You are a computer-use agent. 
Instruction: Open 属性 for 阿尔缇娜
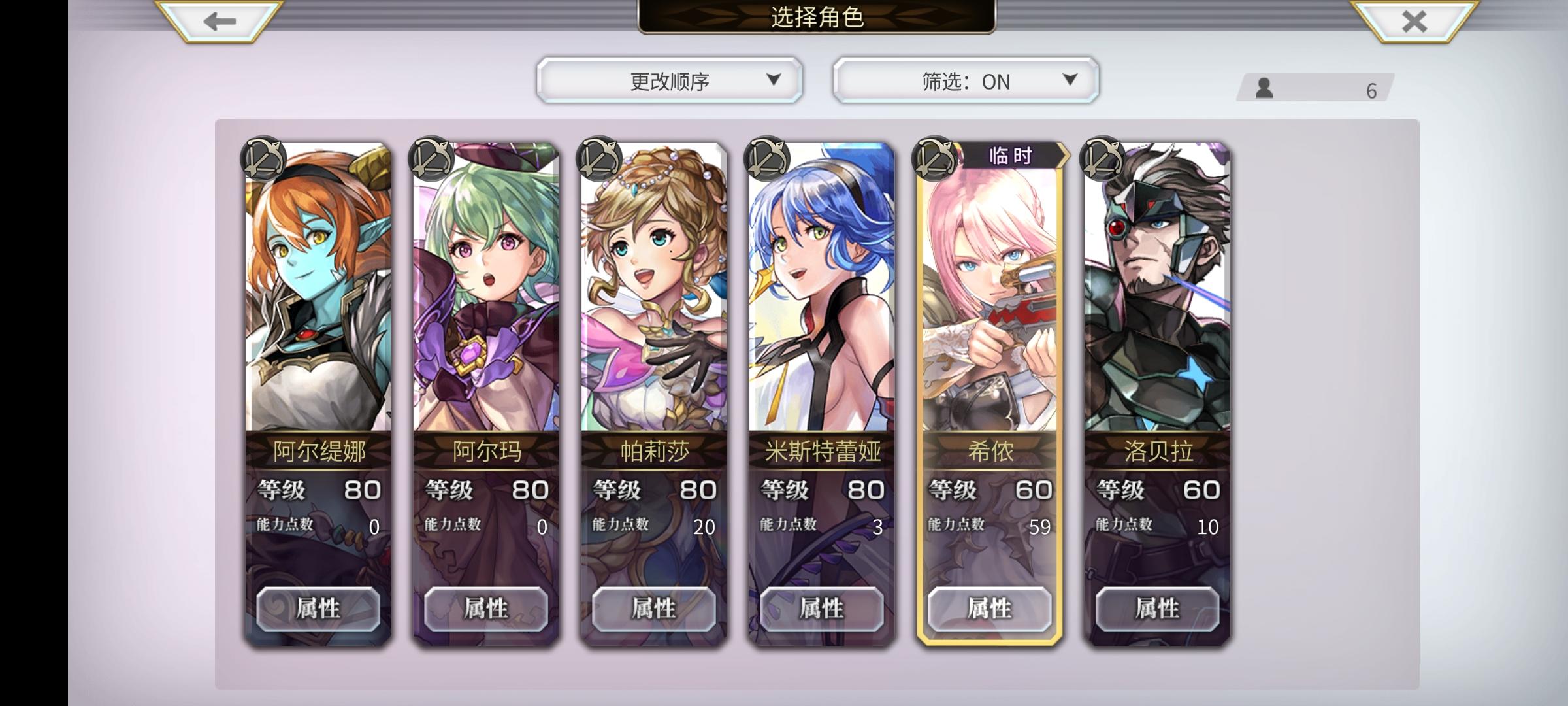point(318,609)
